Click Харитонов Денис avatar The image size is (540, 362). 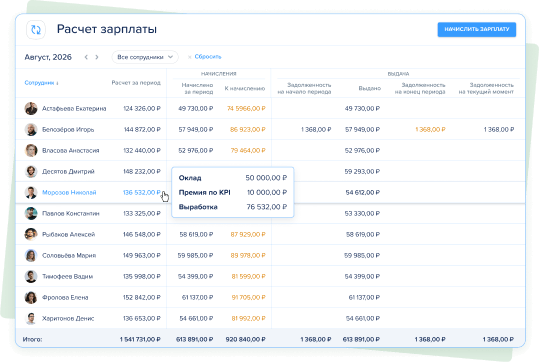(x=31, y=319)
